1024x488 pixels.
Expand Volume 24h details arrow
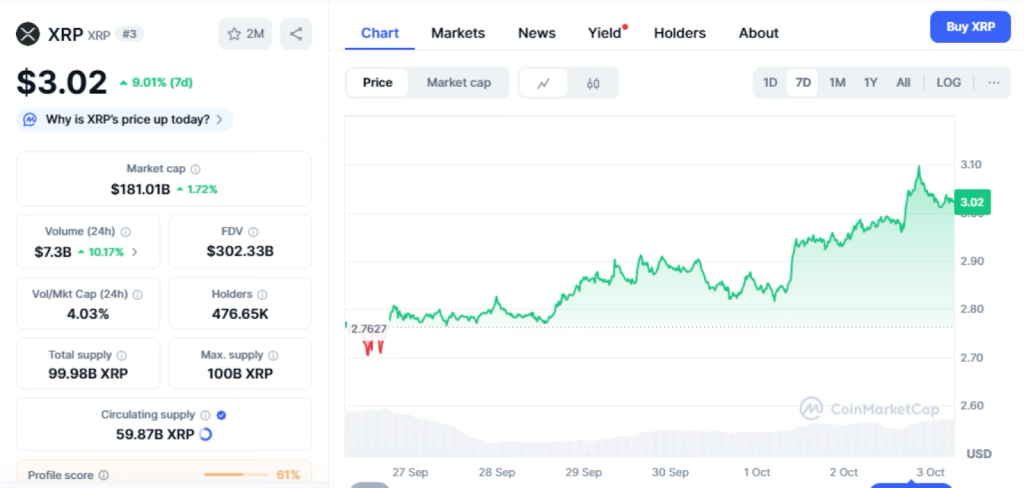pos(135,252)
